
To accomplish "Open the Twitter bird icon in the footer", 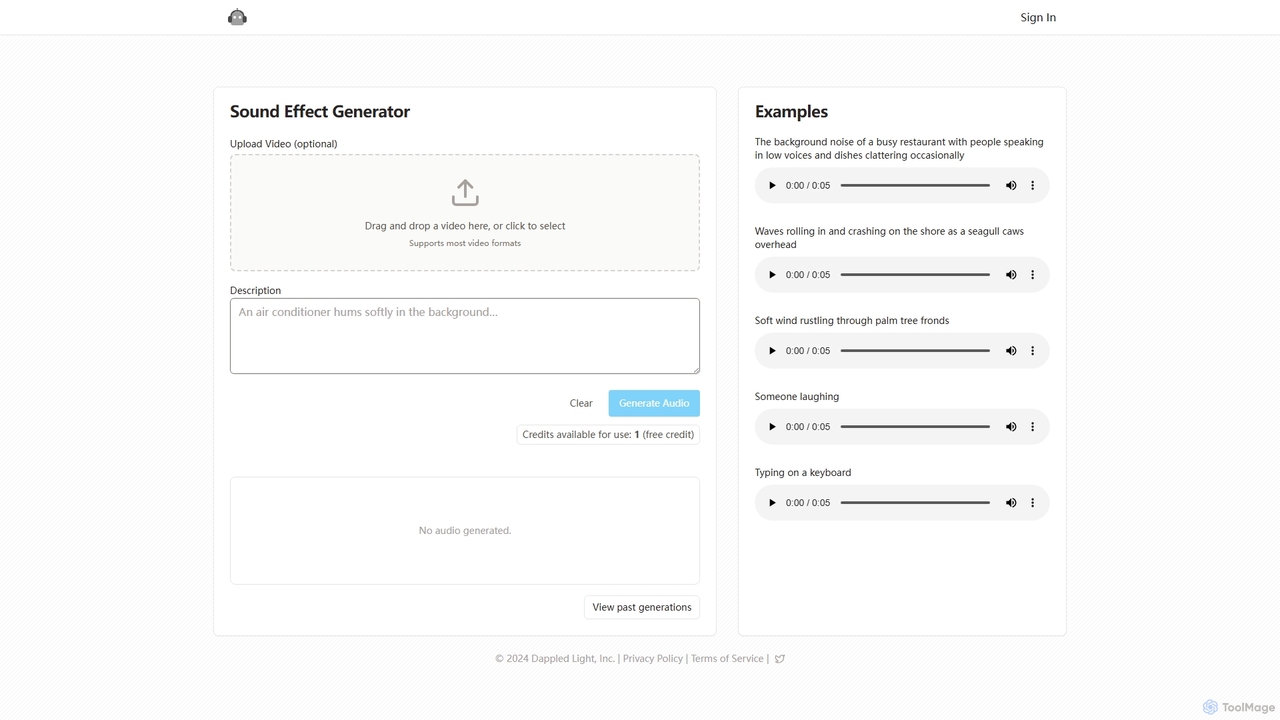I will [x=780, y=659].
